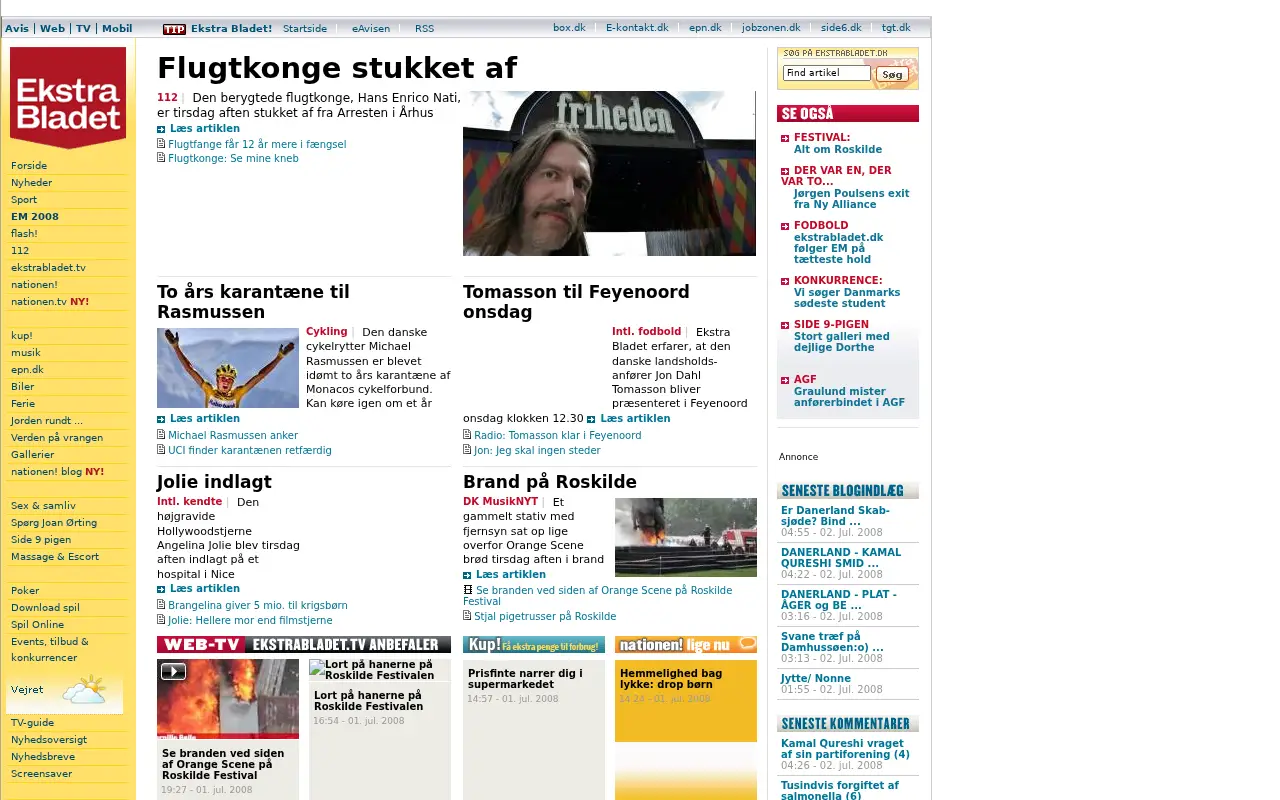
Task: Click arrow icon beside SIDE 9-PIGEN
Action: pos(785,325)
